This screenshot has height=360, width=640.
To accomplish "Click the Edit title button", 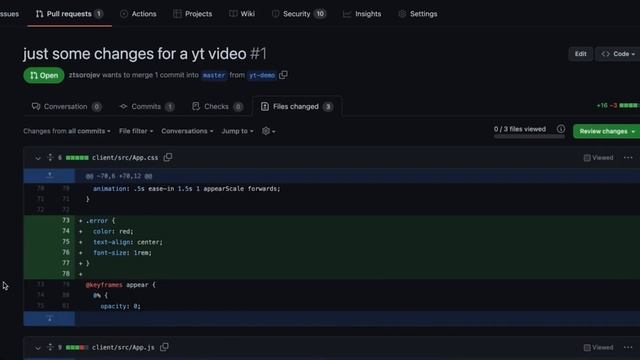I will coord(580,54).
